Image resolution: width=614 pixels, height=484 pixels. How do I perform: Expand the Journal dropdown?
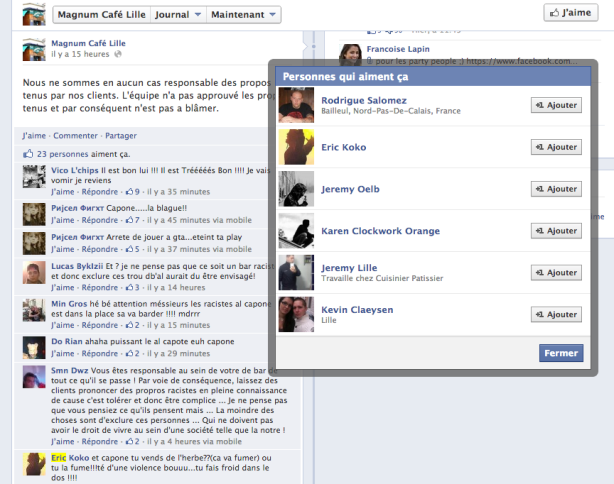[x=178, y=14]
